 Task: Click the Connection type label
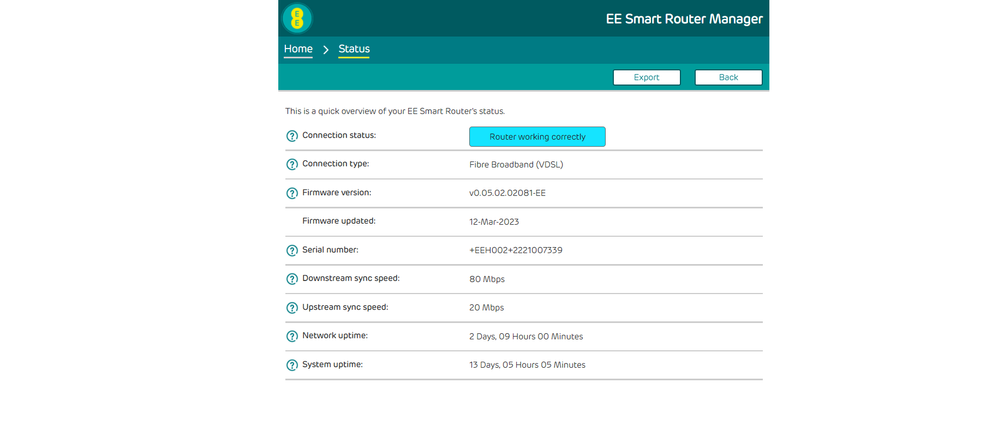pos(335,164)
